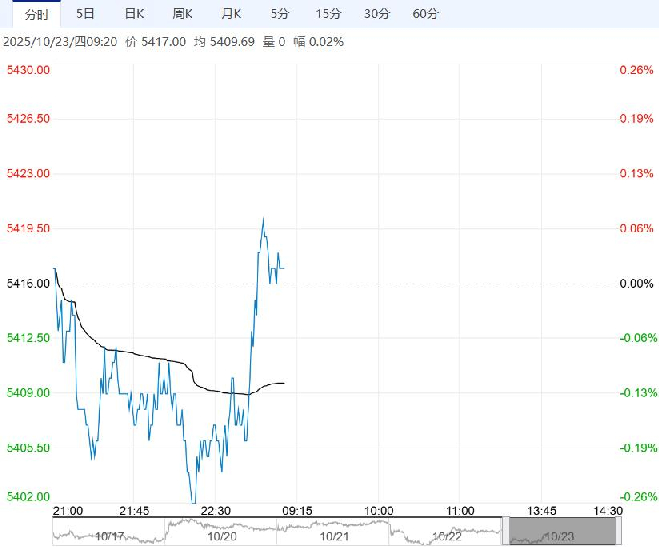659x547 pixels.
Task: Select the 分时 intraday tab
Action: tap(35, 14)
